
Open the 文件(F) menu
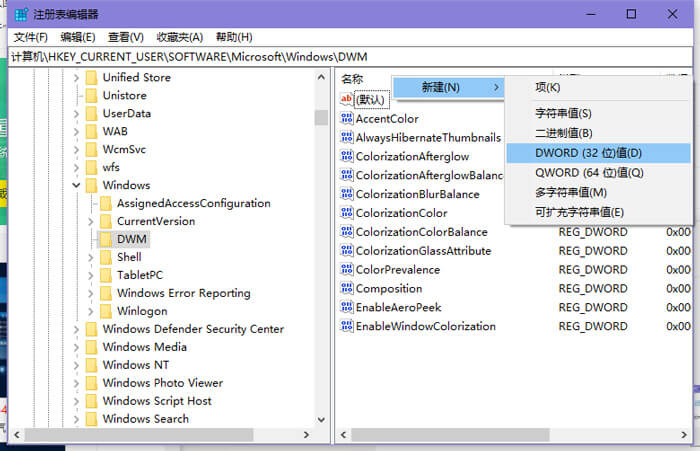[31, 37]
